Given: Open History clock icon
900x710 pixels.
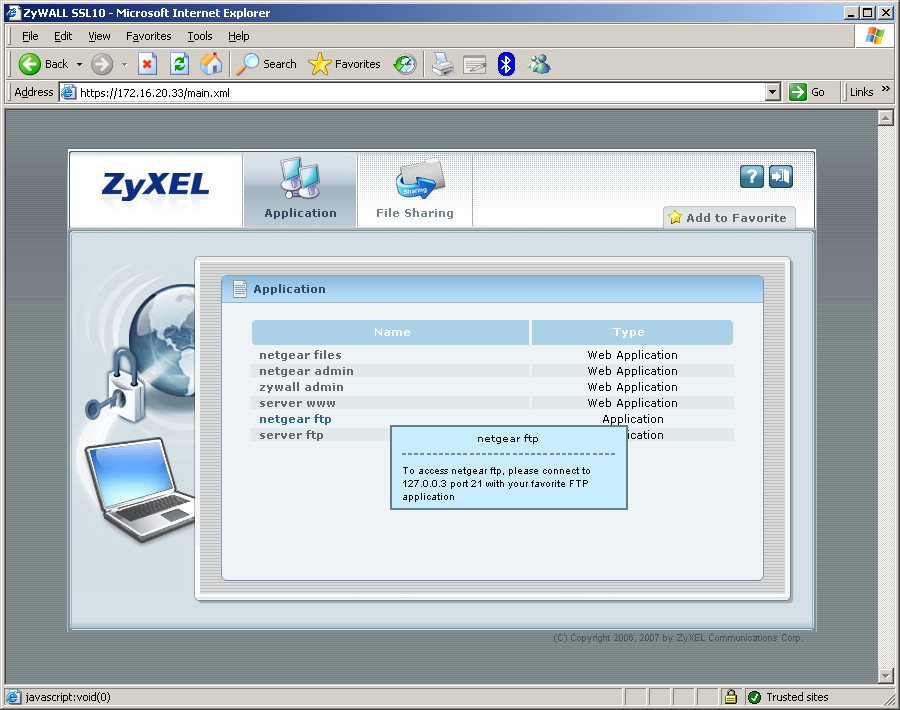Looking at the screenshot, I should tap(405, 64).
